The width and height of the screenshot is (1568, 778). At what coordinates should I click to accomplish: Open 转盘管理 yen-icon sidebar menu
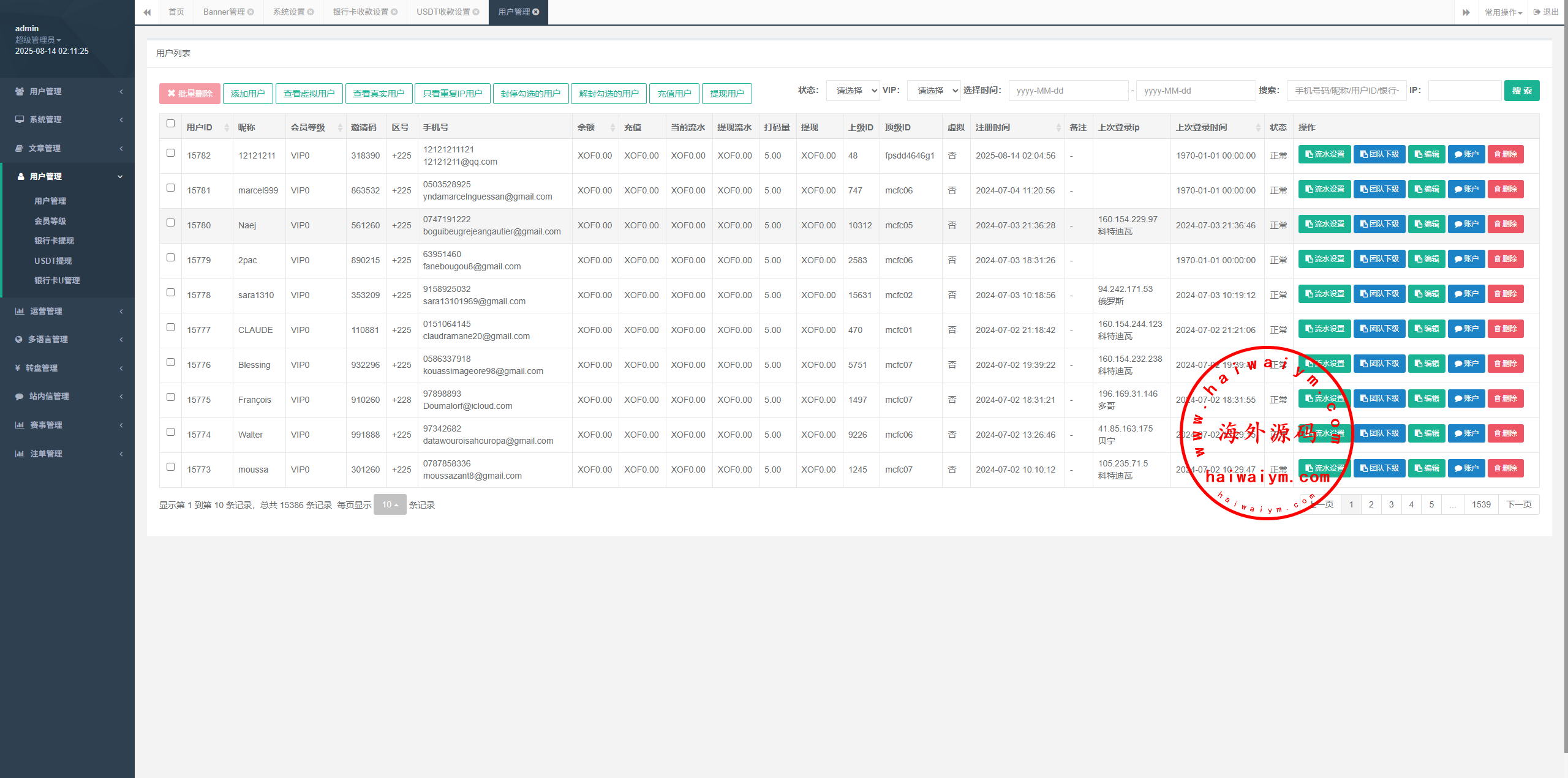tap(42, 368)
